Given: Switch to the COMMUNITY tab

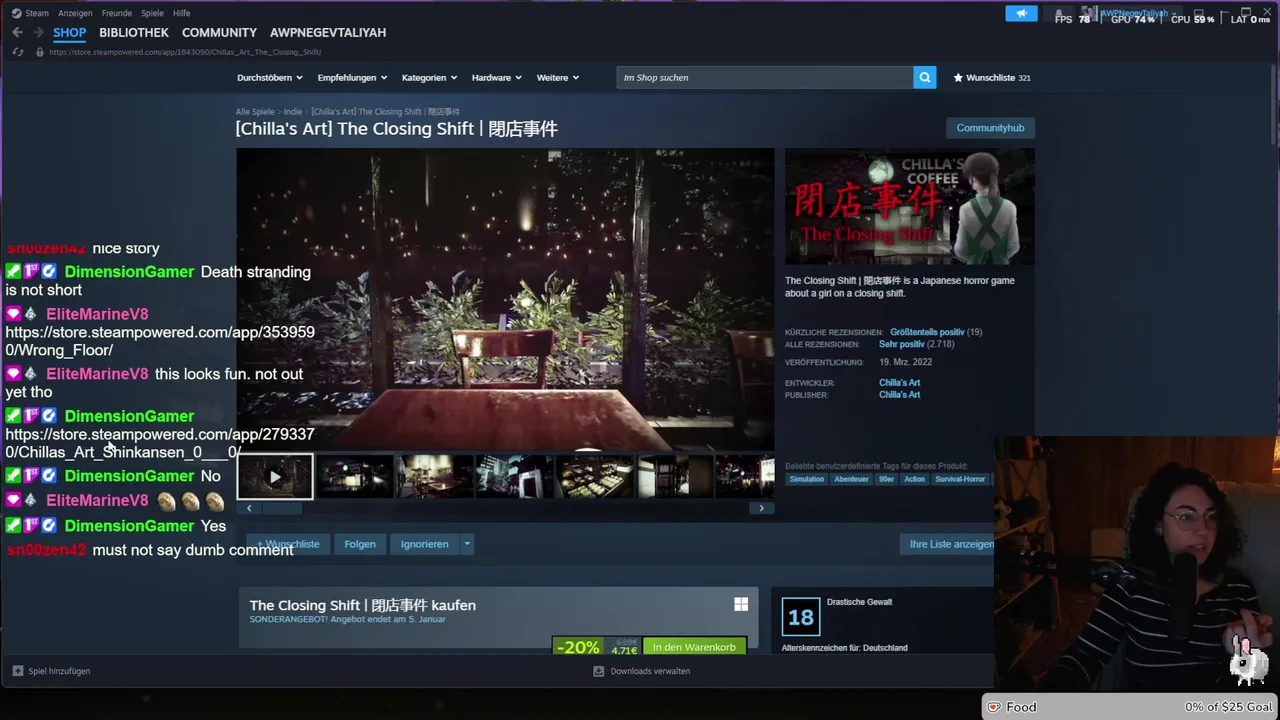Looking at the screenshot, I should click(219, 32).
